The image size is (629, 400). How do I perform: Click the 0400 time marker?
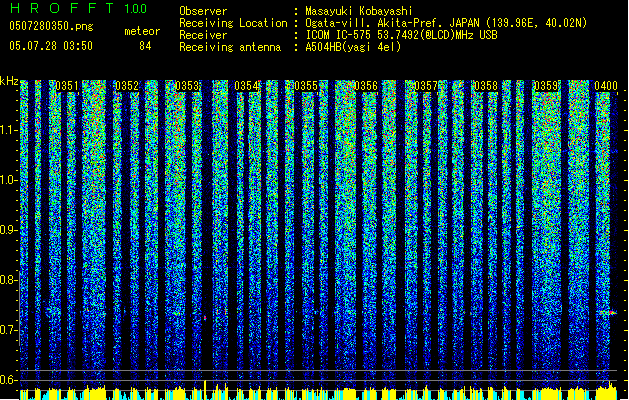tap(606, 86)
